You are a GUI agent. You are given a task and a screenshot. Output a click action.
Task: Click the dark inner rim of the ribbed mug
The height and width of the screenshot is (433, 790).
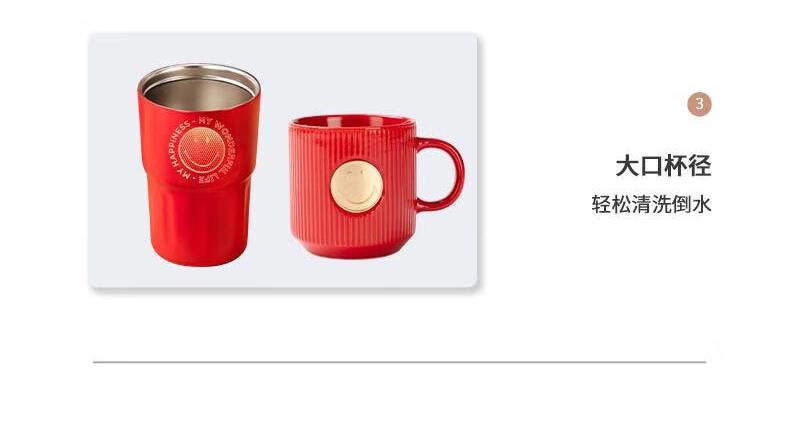[353, 121]
